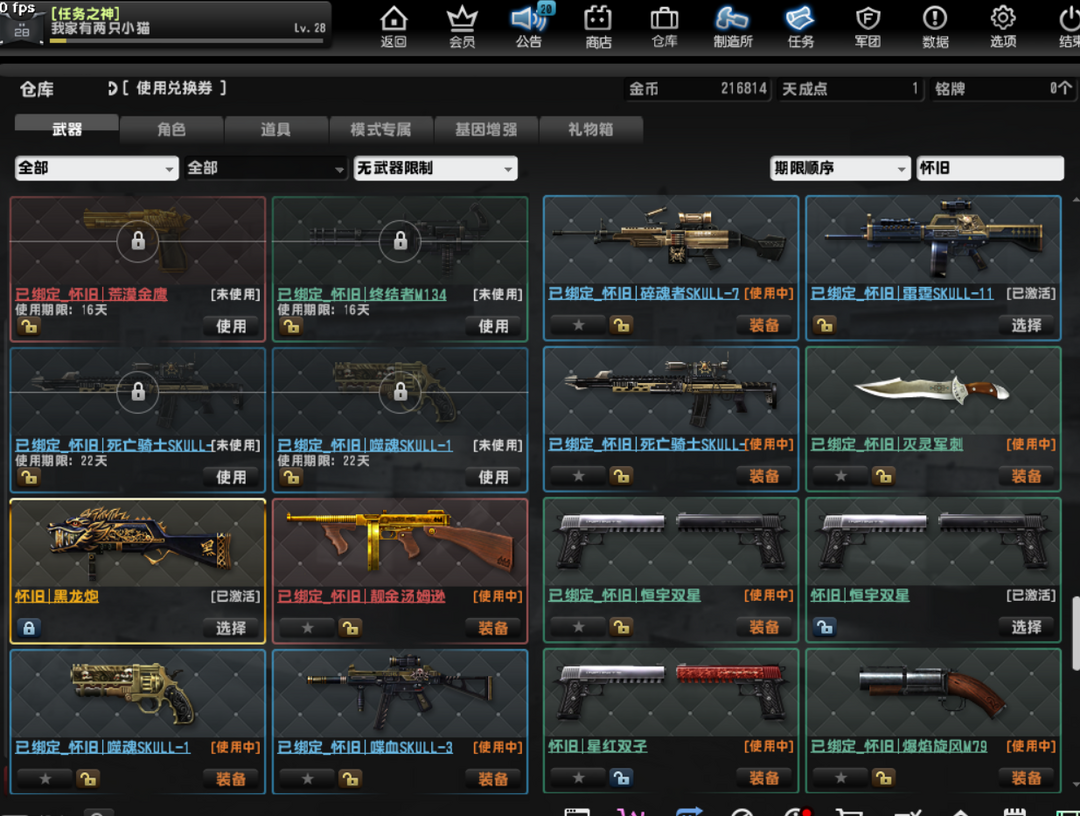This screenshot has width=1080, height=816.
Task: Switch to the 礼物箱 tab
Action: [x=591, y=129]
